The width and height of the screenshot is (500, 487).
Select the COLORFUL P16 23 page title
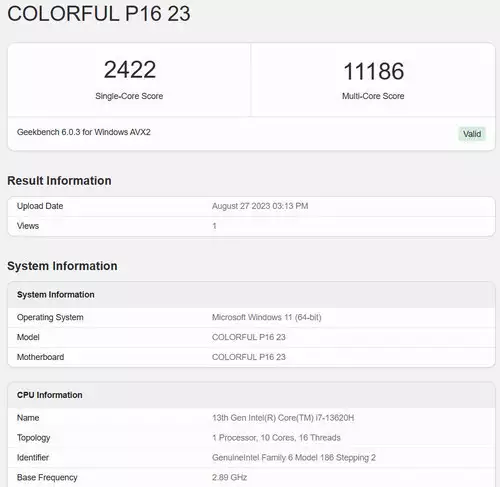(99, 14)
